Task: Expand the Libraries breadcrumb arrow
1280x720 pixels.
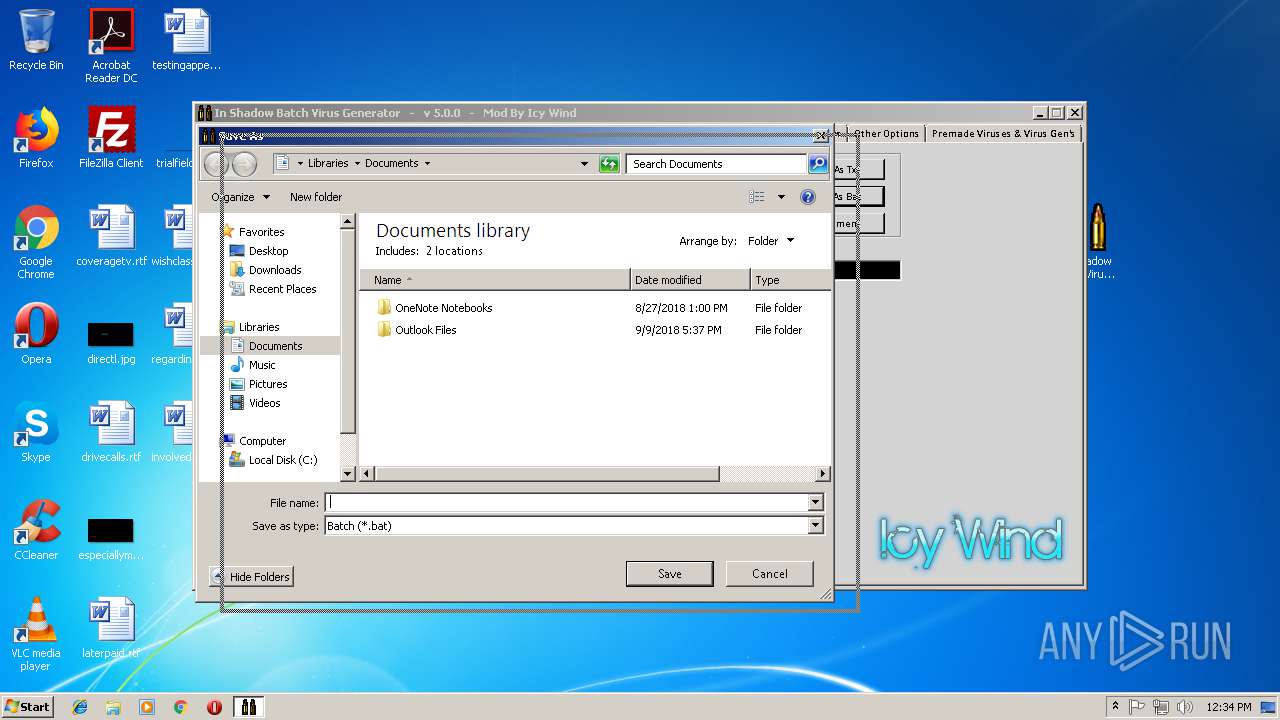Action: pos(356,164)
